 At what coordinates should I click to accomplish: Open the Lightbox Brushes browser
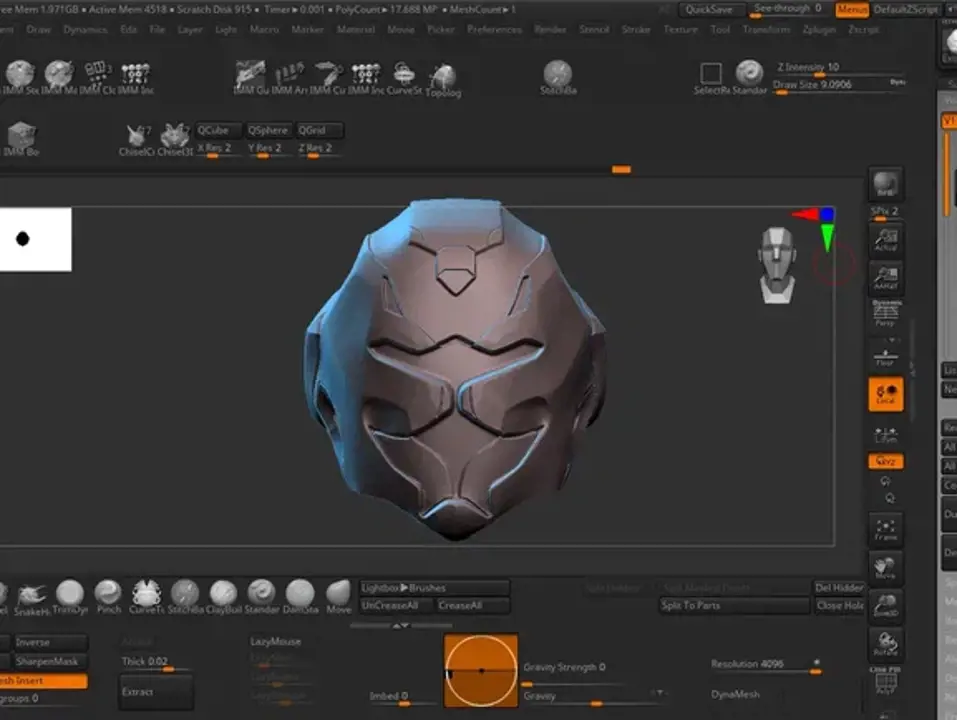tap(433, 588)
